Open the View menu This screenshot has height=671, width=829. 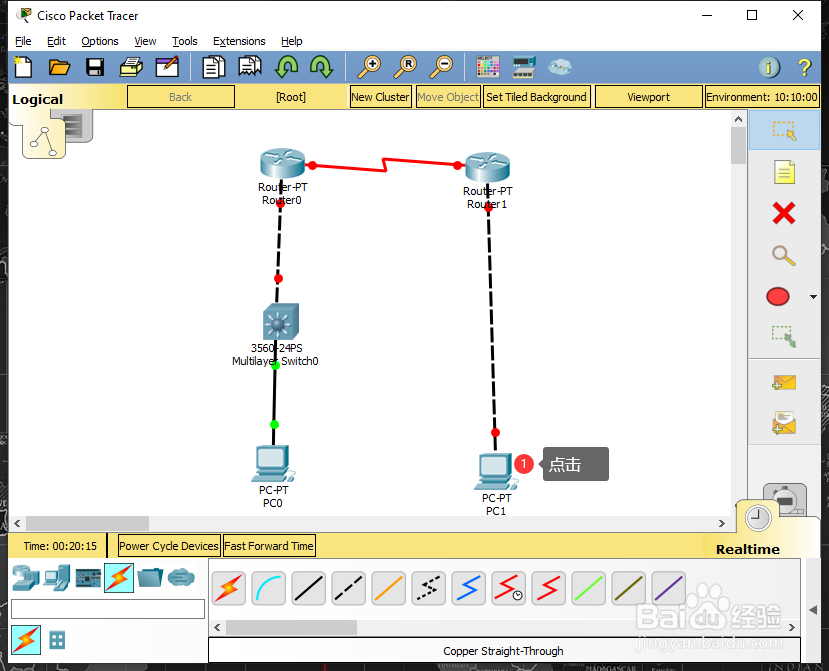point(145,41)
